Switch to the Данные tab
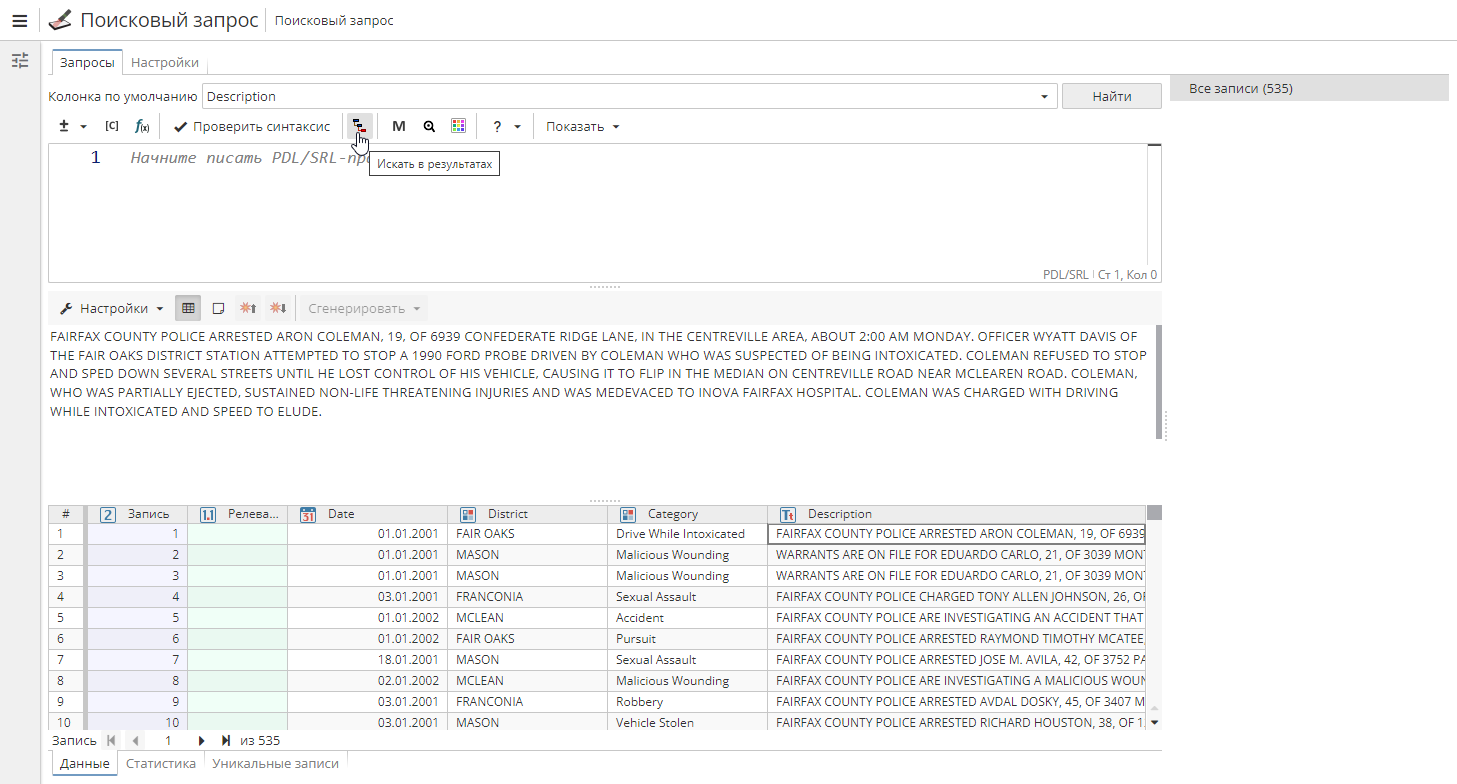This screenshot has height=784, width=1457. click(84, 763)
